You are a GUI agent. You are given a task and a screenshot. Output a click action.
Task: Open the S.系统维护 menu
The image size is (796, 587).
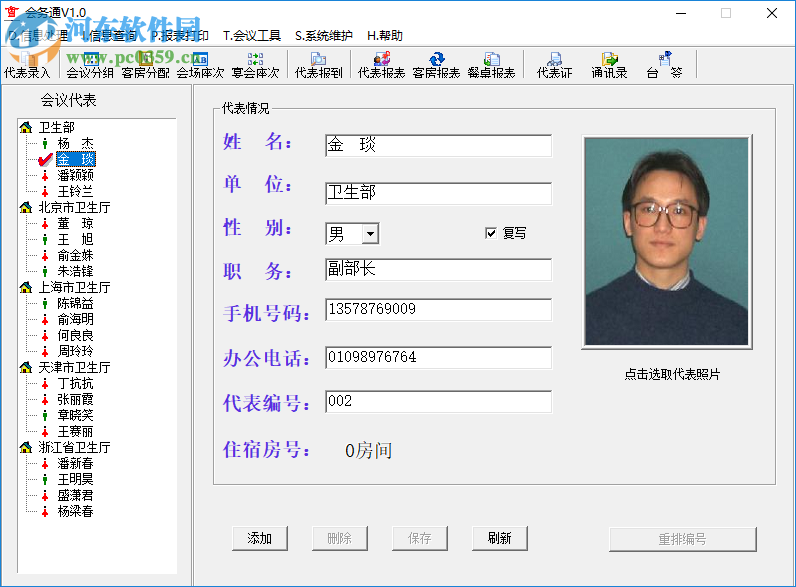323,36
